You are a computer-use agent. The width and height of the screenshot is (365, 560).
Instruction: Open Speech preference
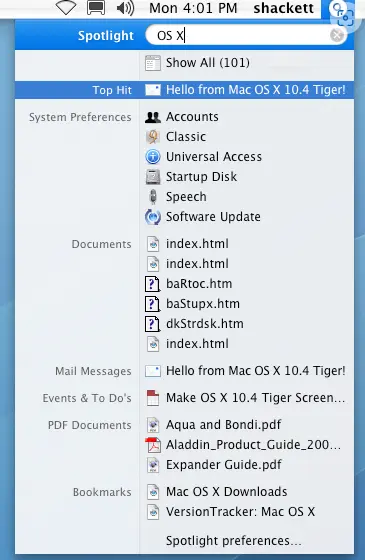point(186,197)
